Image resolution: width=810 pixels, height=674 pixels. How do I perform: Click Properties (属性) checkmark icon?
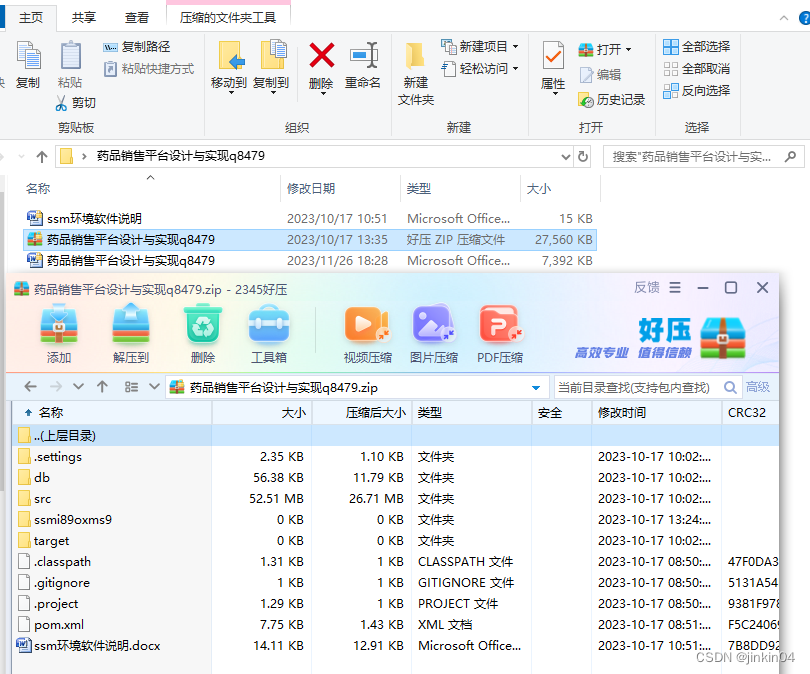coord(553,56)
